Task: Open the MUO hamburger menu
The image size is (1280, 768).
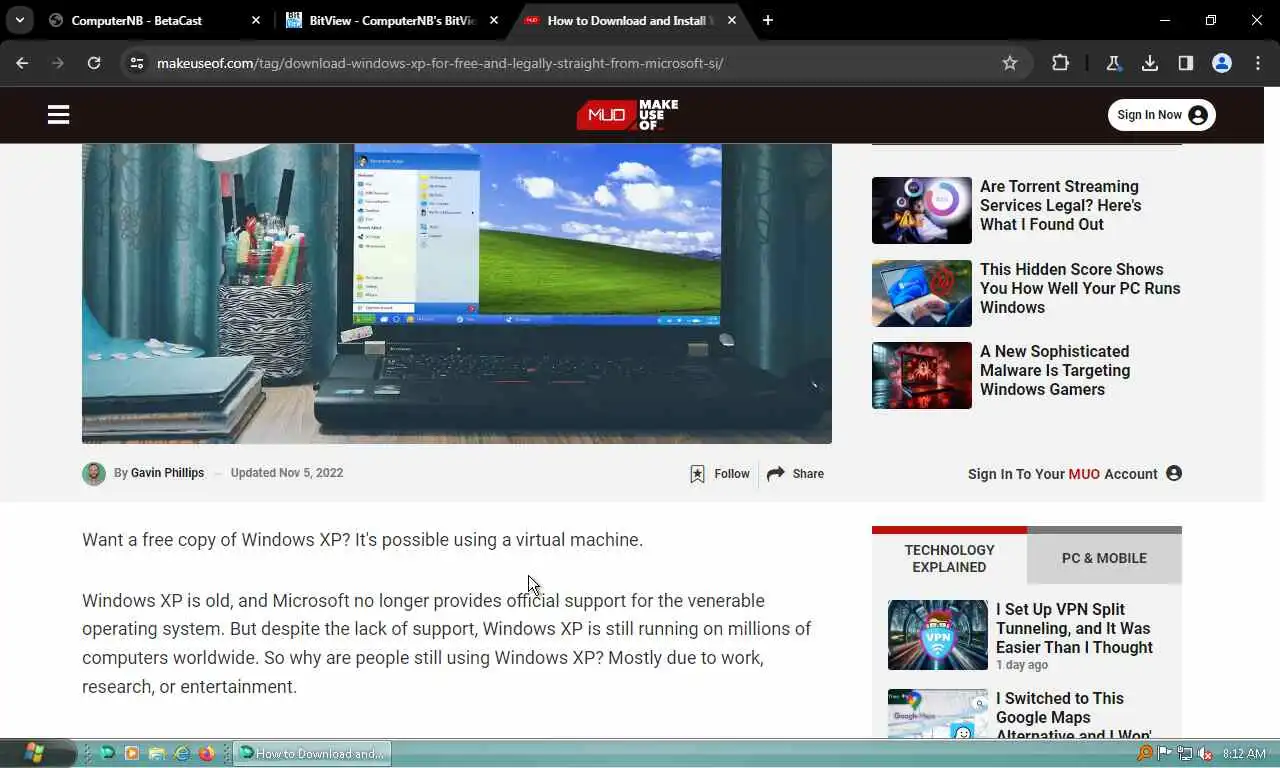Action: [x=58, y=115]
